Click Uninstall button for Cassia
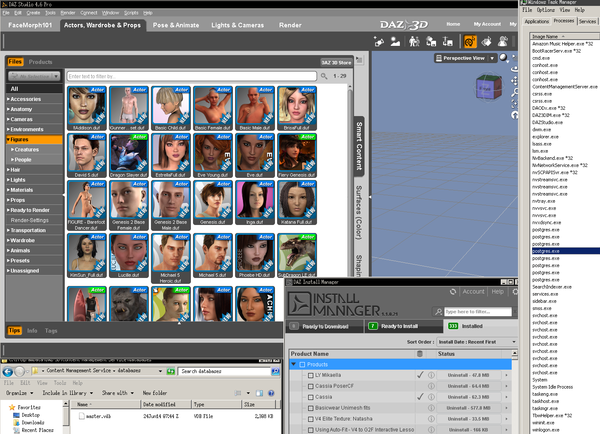The image size is (600, 434). click(468, 397)
